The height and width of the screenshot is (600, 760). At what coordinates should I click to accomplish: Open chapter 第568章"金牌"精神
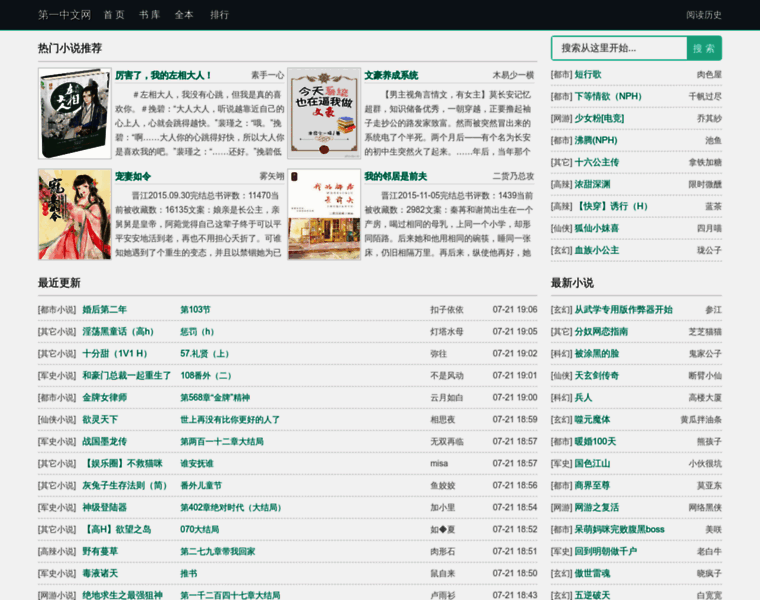tap(215, 397)
